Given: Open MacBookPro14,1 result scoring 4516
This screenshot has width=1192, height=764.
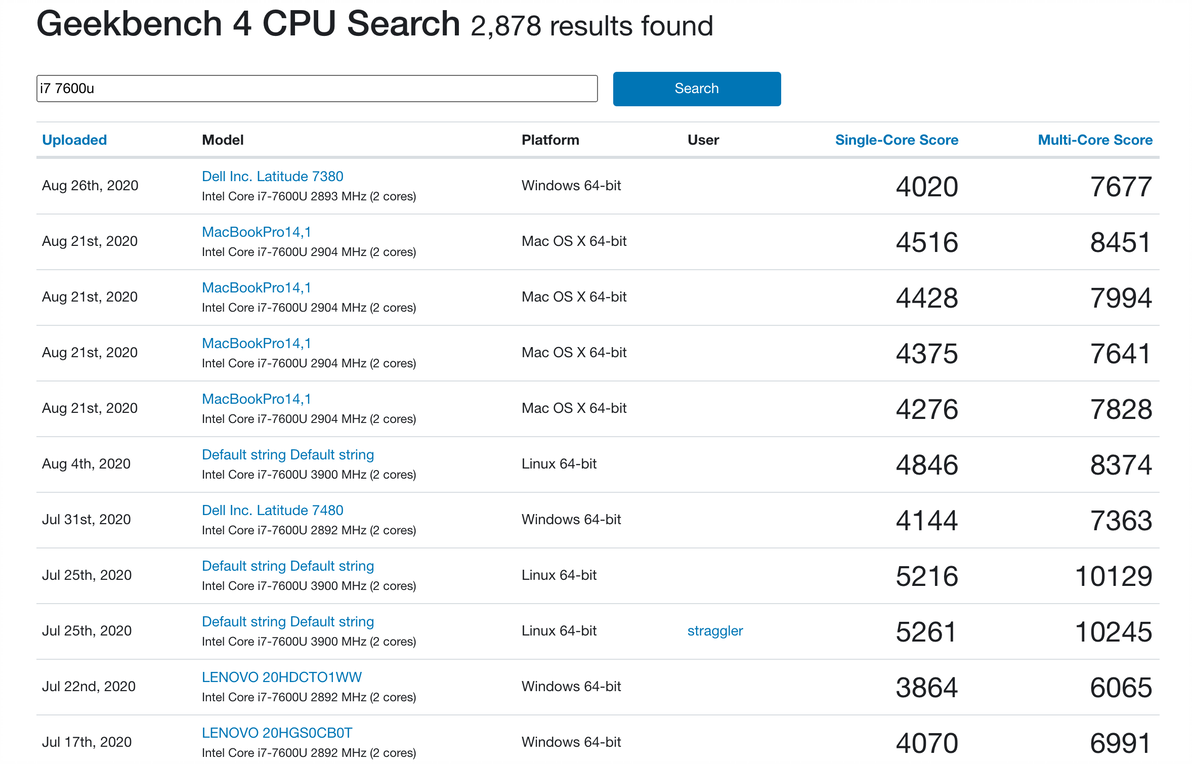Looking at the screenshot, I should point(256,232).
